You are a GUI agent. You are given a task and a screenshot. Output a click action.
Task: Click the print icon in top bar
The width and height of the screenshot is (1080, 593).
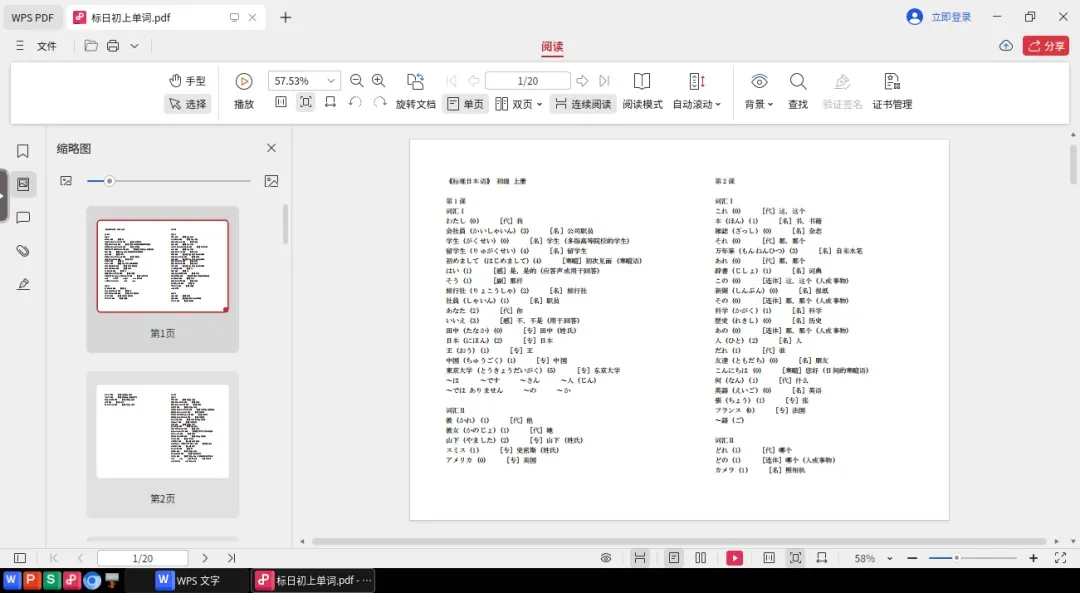click(x=113, y=46)
